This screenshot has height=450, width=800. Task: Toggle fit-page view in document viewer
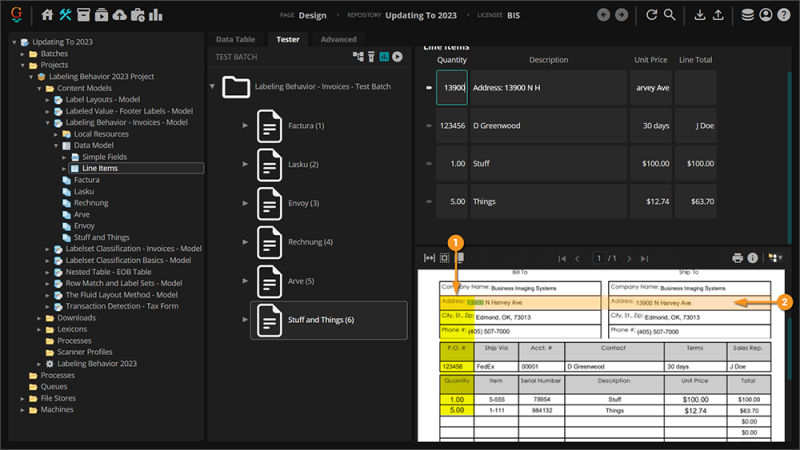click(445, 258)
